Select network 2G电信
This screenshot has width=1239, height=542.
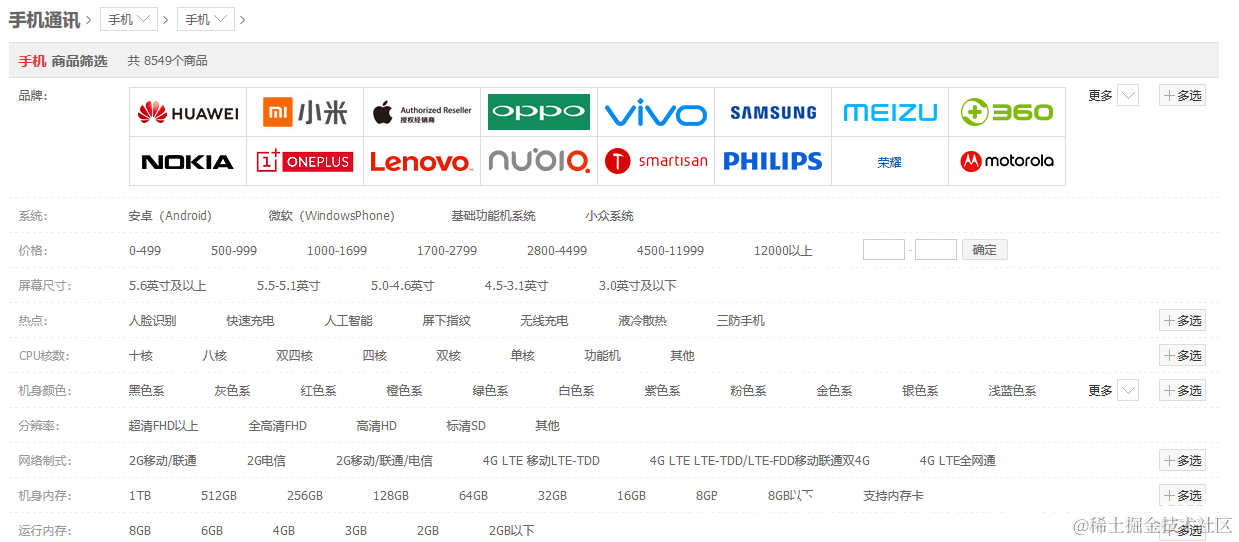click(x=266, y=461)
